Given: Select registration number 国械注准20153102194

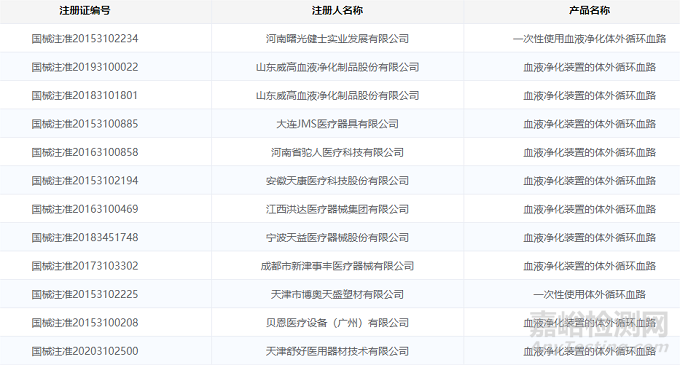Looking at the screenshot, I should [x=85, y=181].
